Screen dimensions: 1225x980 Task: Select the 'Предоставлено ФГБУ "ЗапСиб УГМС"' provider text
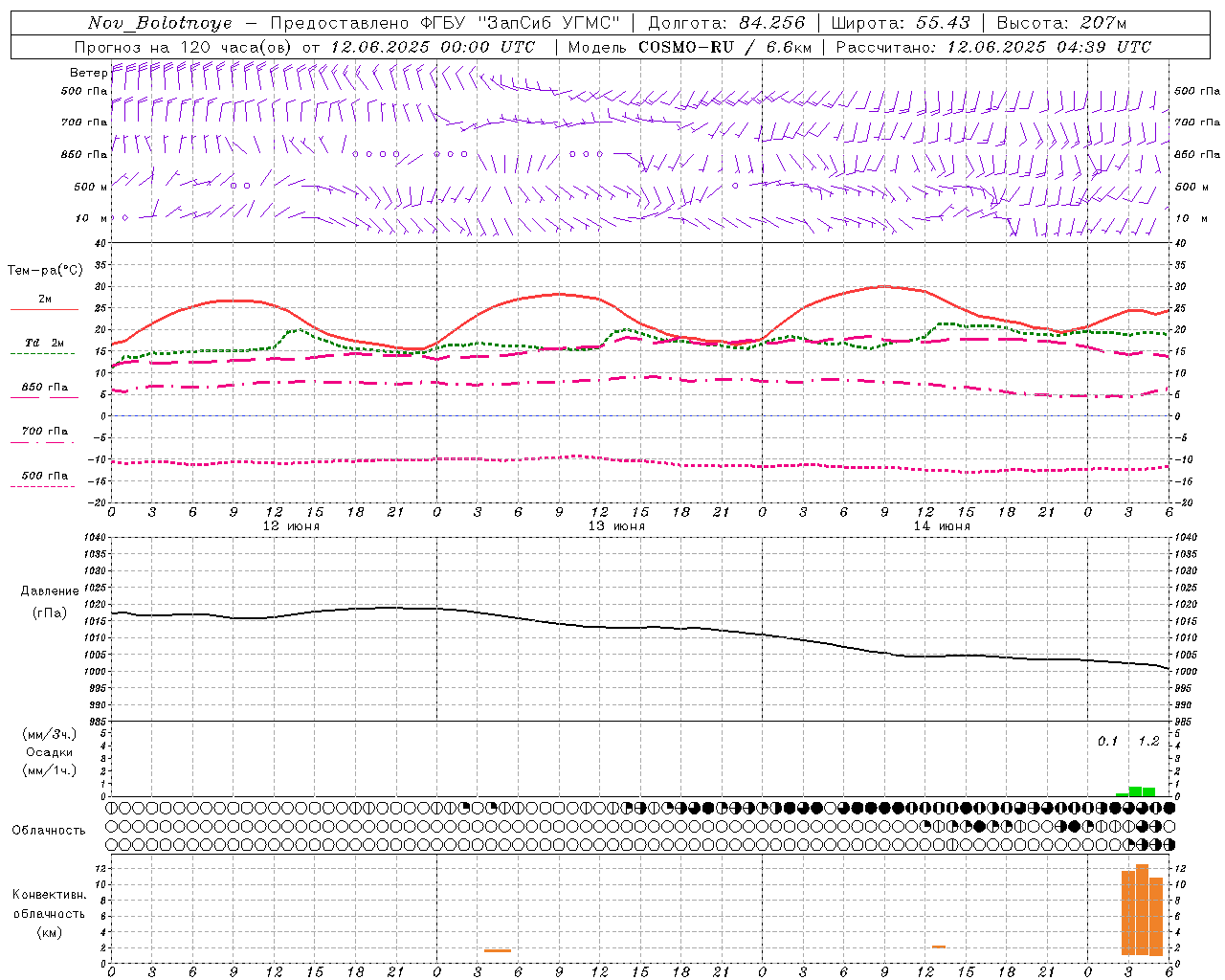[445, 23]
